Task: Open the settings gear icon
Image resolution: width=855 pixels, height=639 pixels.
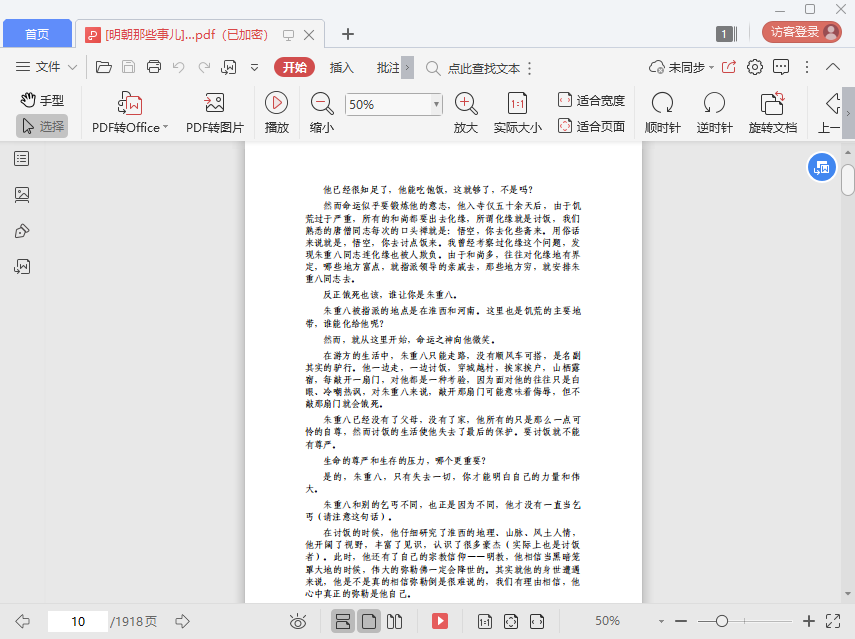Action: (755, 67)
